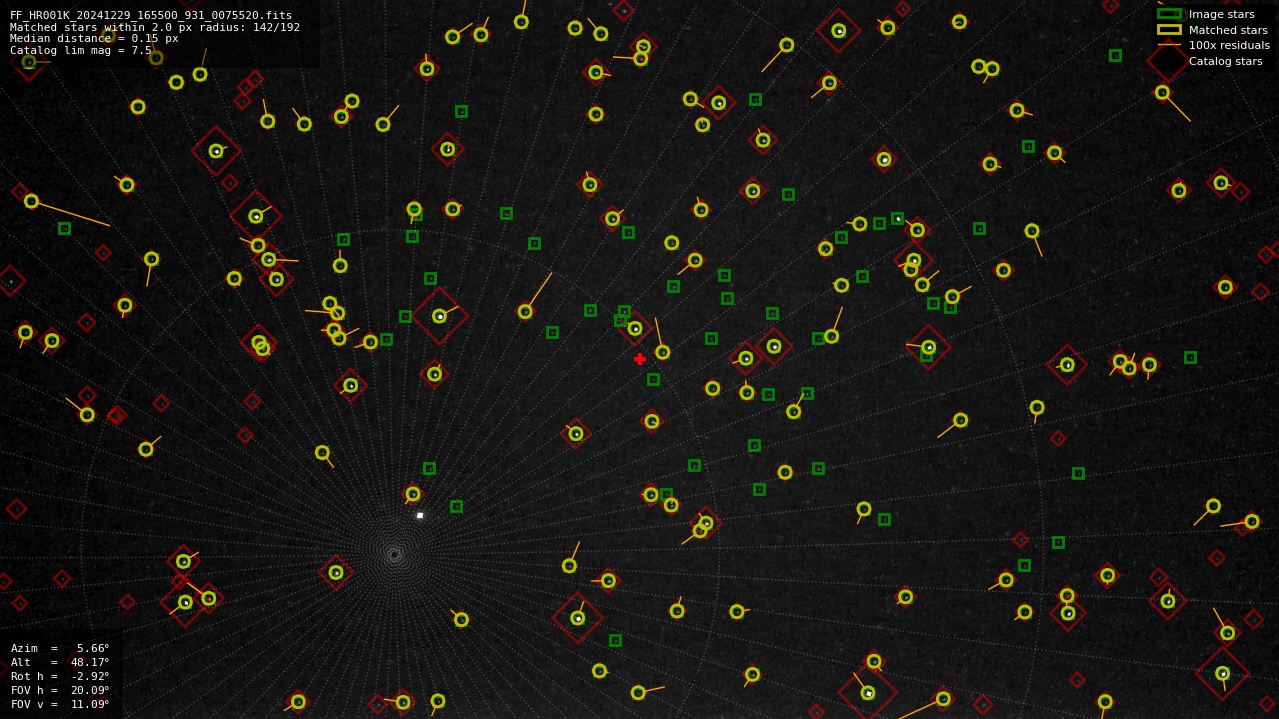The height and width of the screenshot is (719, 1279).
Task: Click the 'Rot h = -2.92°' readout
Action: [x=60, y=676]
